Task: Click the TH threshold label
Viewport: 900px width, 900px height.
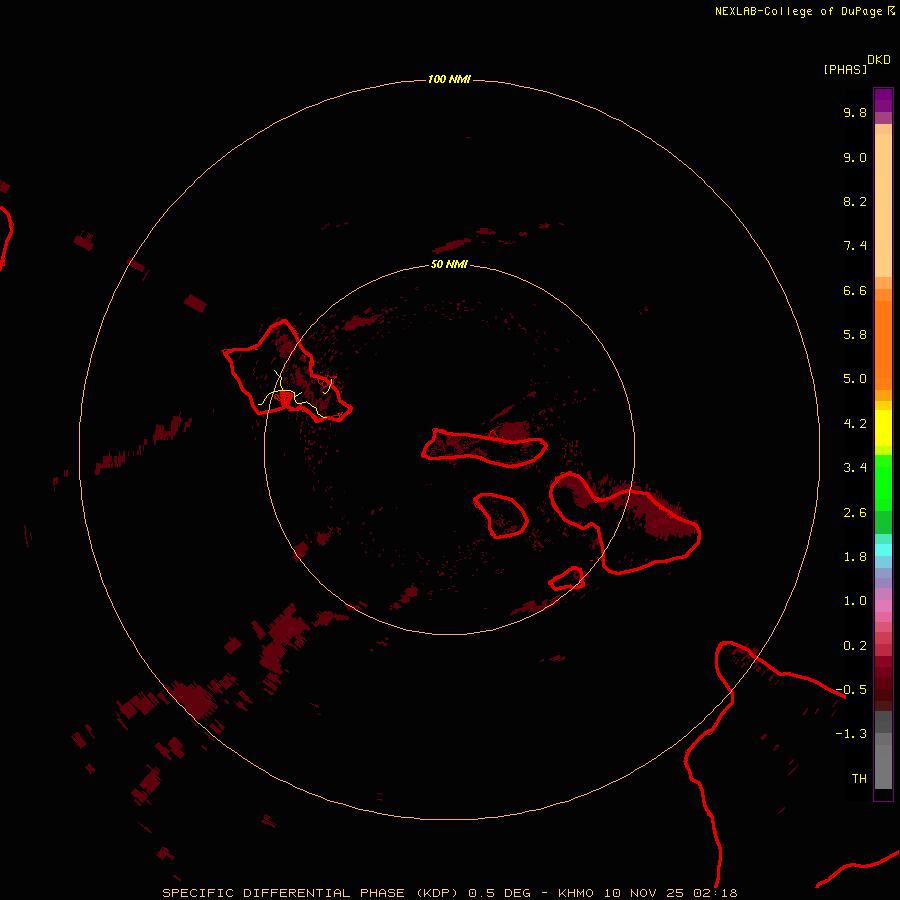Action: (x=859, y=779)
